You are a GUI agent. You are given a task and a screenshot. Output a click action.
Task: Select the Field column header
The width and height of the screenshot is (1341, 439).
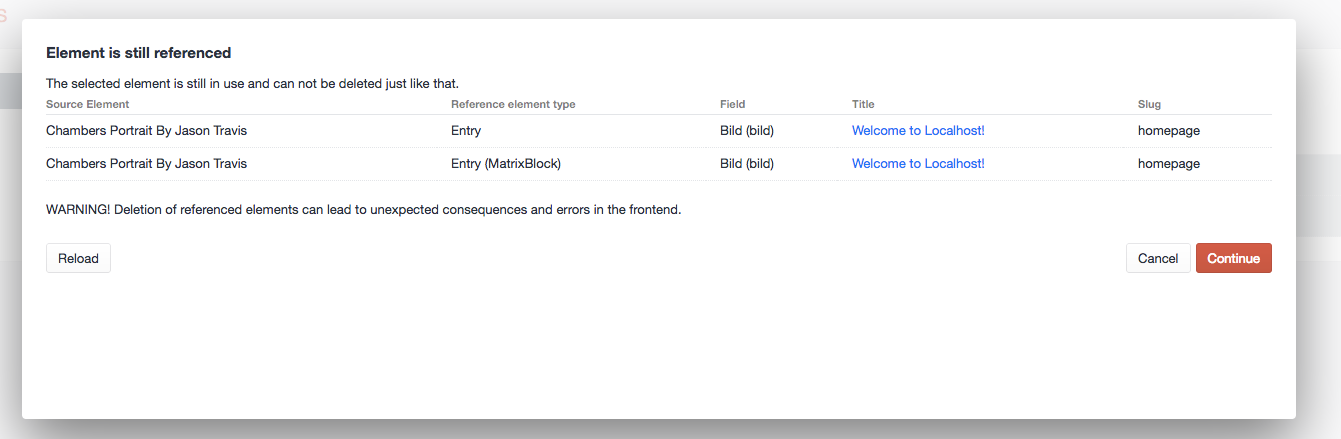tap(732, 104)
